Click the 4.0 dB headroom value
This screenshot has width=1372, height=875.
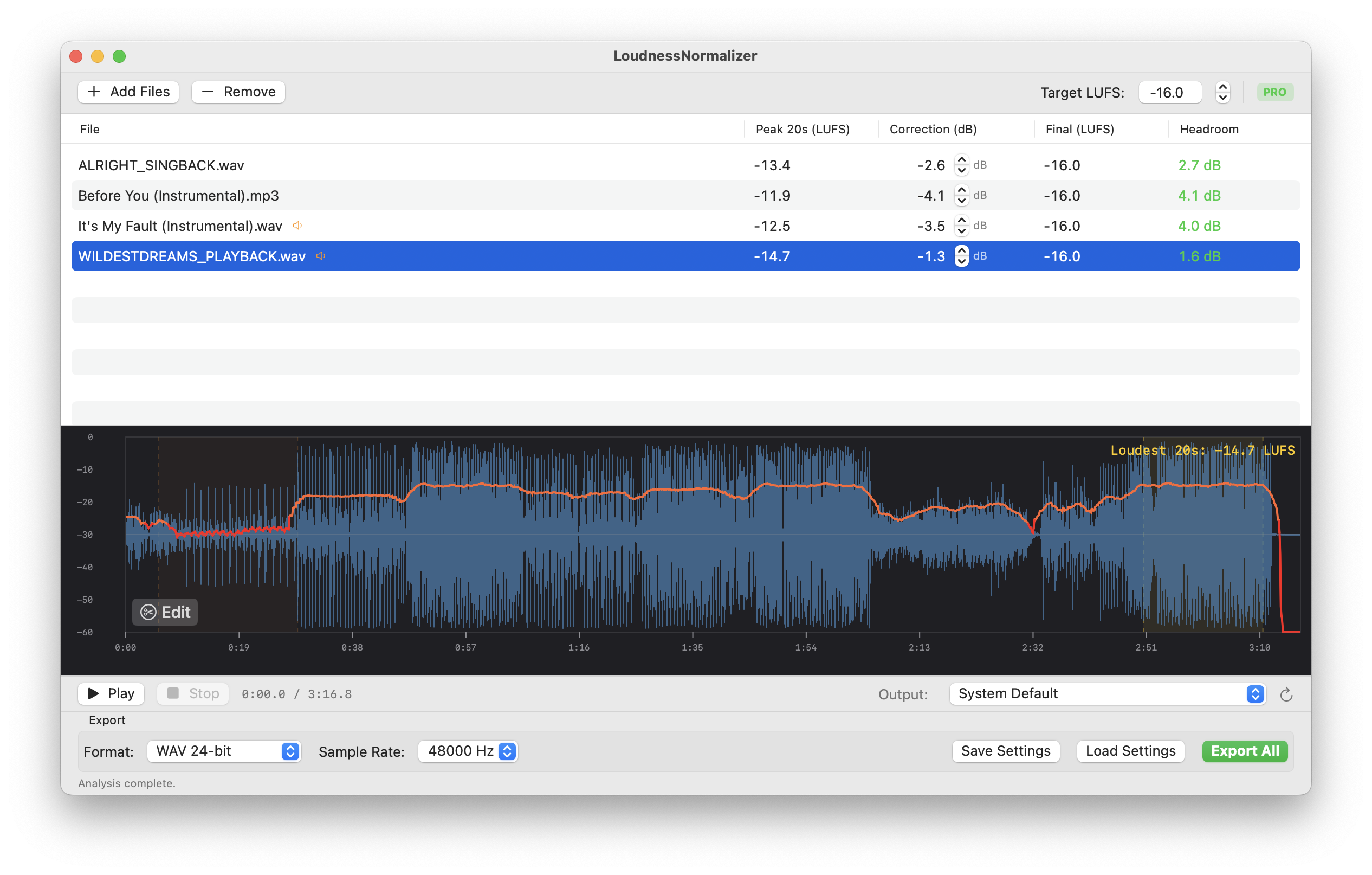pyautogui.click(x=1199, y=226)
